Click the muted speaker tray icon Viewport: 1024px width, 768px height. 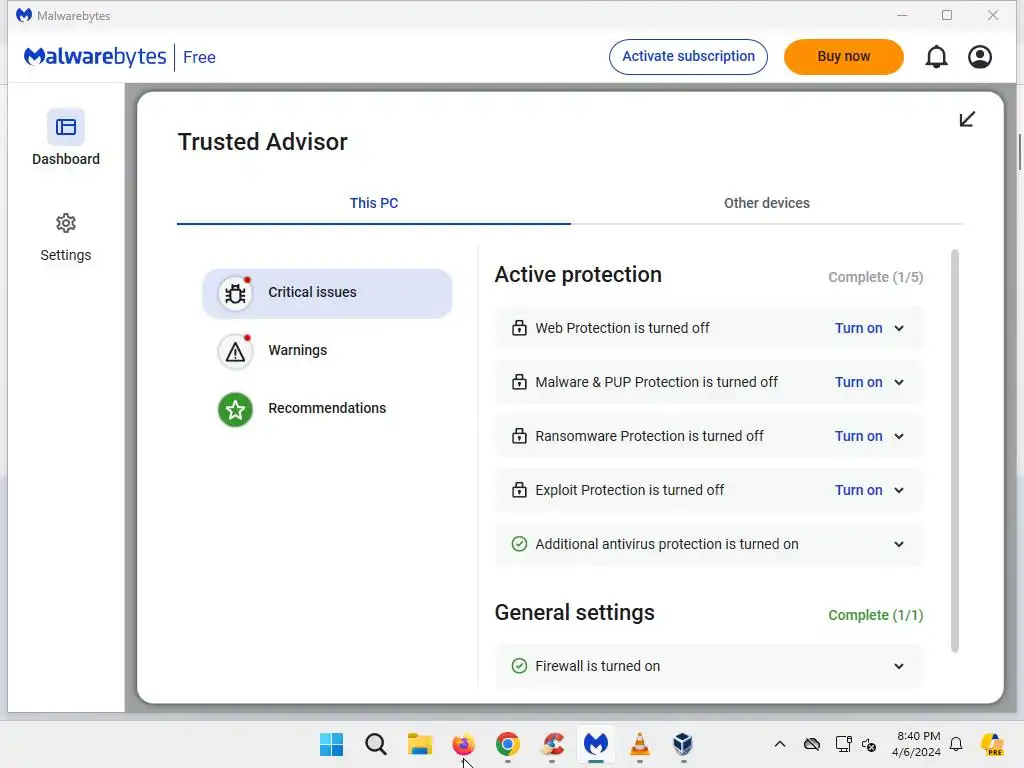click(869, 744)
